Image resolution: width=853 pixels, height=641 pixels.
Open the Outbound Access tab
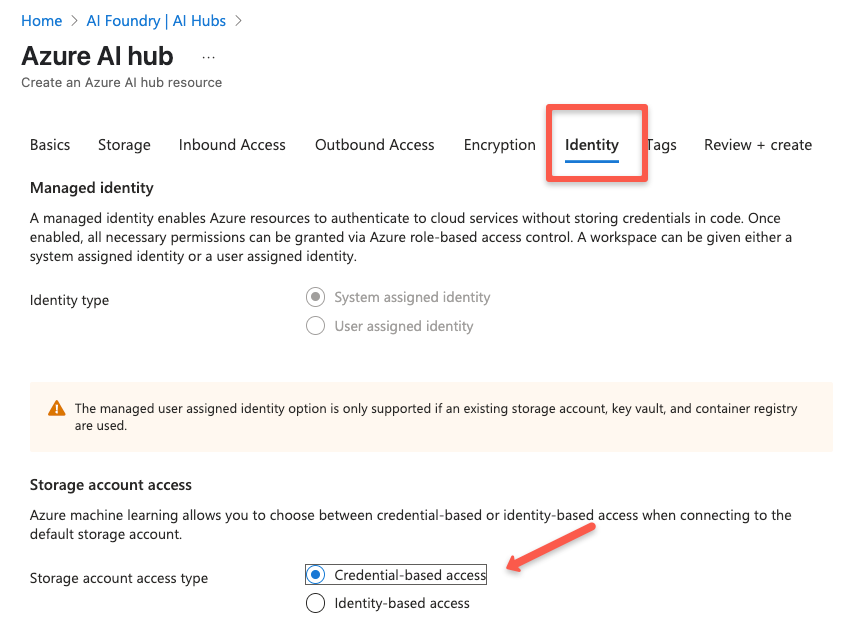(374, 144)
